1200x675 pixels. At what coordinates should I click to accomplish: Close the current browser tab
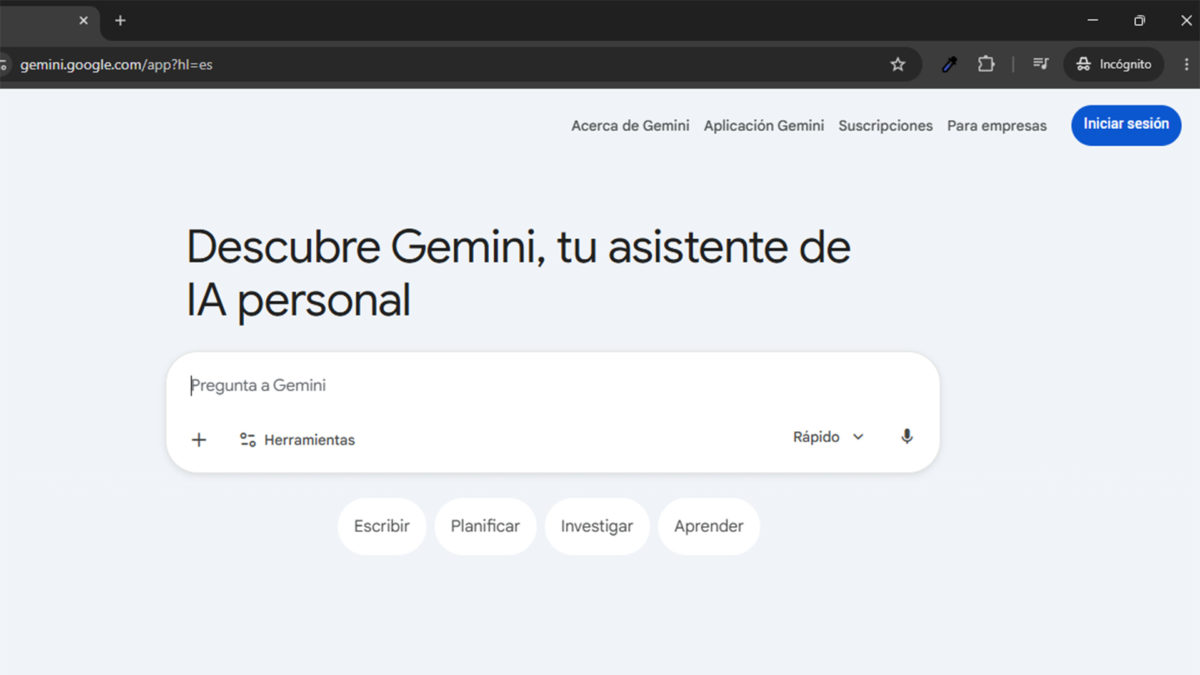click(83, 20)
